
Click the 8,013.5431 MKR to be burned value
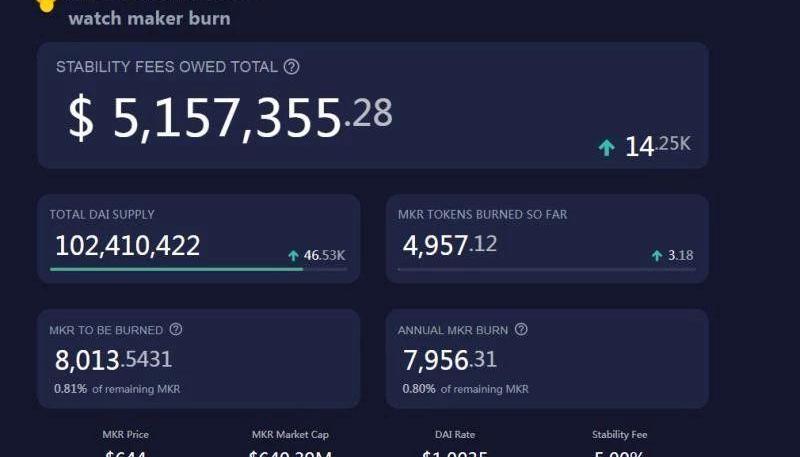click(x=112, y=359)
